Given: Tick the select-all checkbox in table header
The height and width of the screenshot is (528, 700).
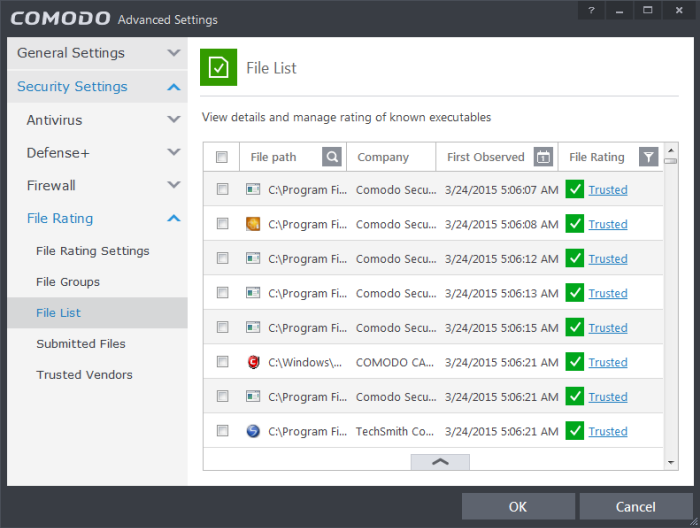Looking at the screenshot, I should (x=222, y=157).
